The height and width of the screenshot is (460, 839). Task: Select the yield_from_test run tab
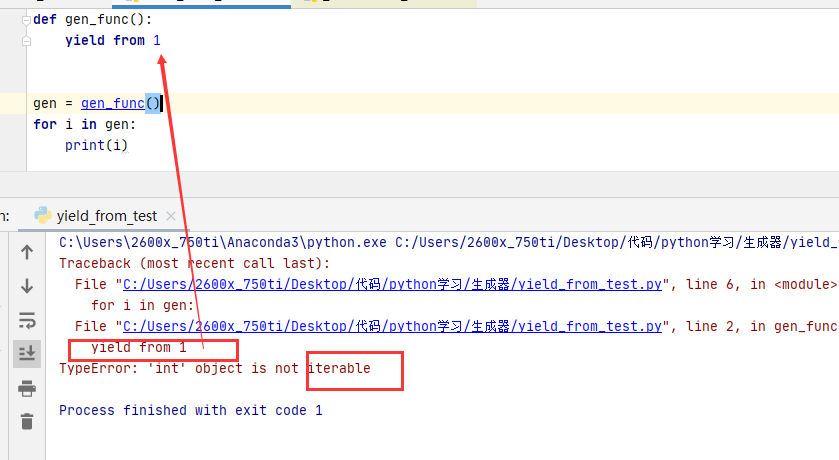tap(106, 216)
